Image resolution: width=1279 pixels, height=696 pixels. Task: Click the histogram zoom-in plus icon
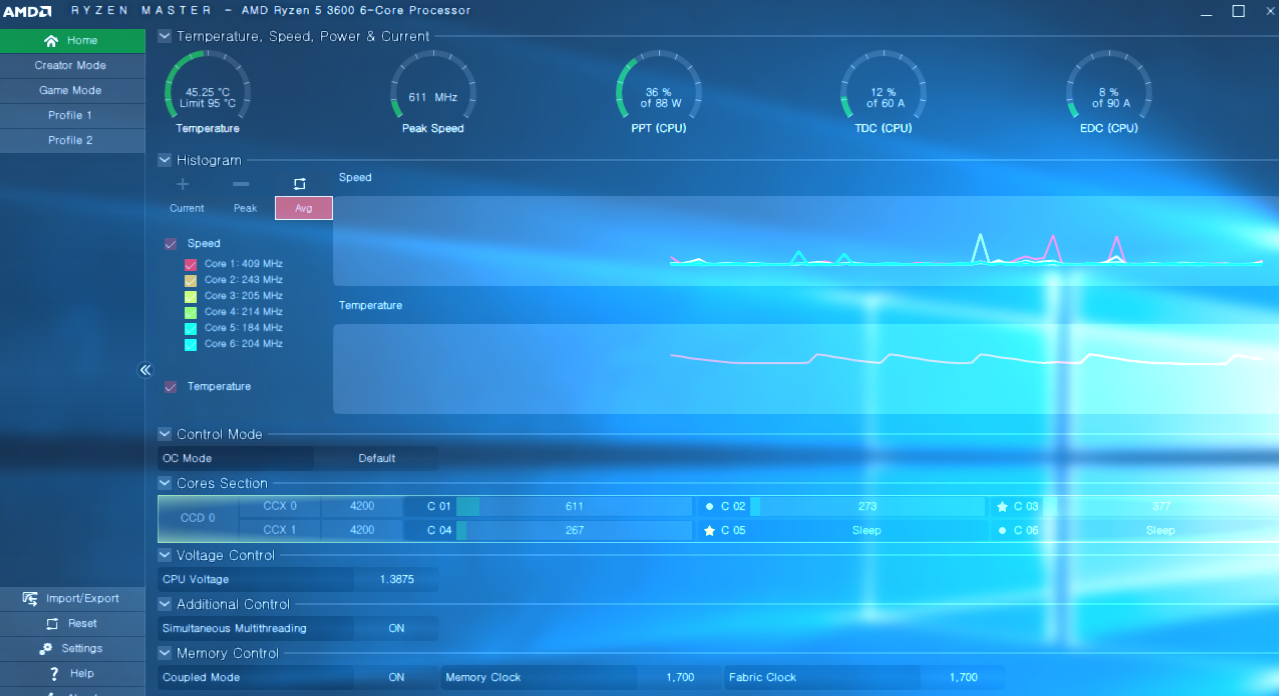182,184
